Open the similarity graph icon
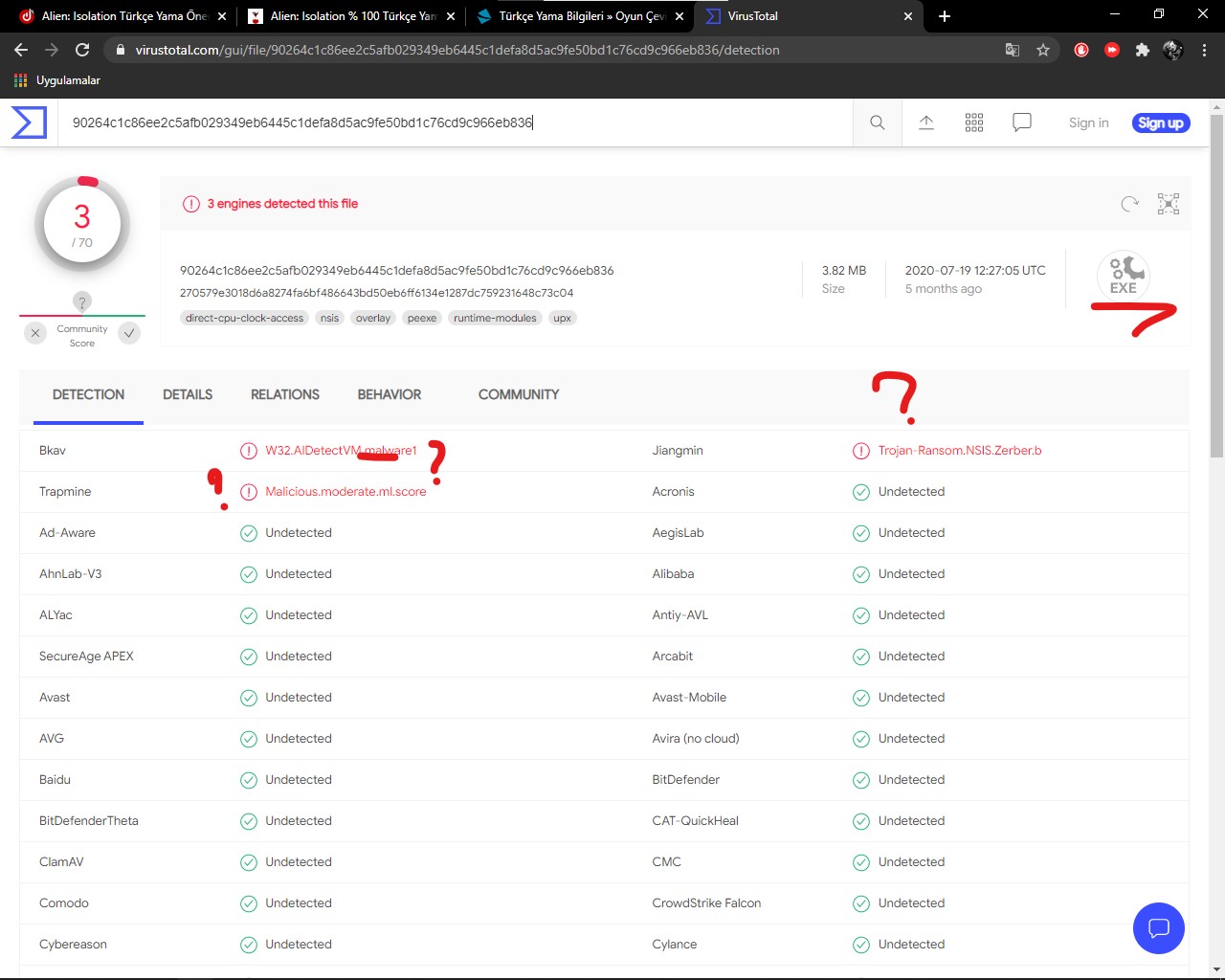Viewport: 1225px width, 980px height. (1169, 203)
